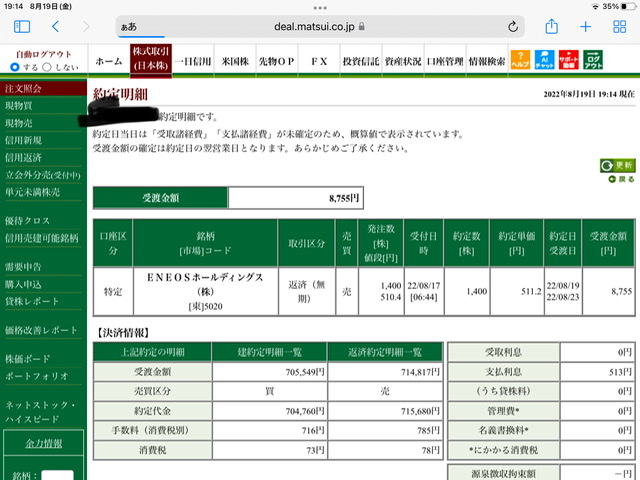This screenshot has height=480, width=640.
Task: Select 需要申告 in sidebar
Action: point(23,267)
